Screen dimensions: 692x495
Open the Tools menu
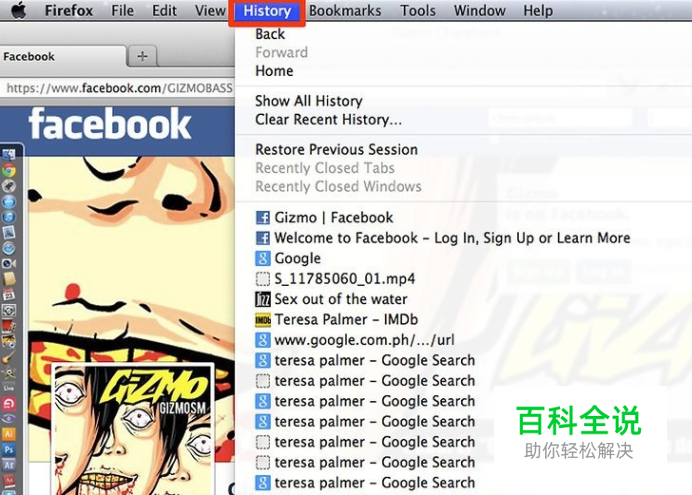[x=417, y=10]
